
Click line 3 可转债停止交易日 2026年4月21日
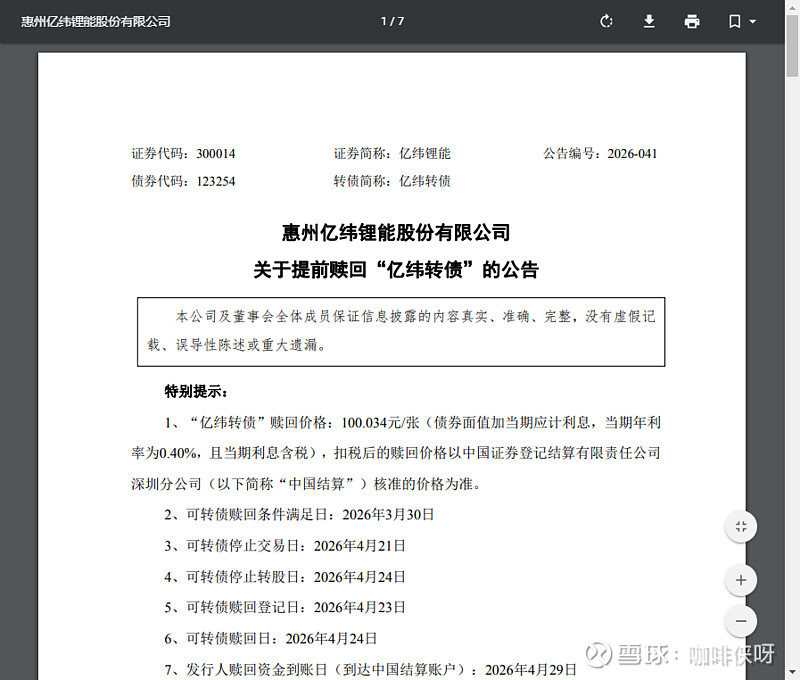coord(285,546)
